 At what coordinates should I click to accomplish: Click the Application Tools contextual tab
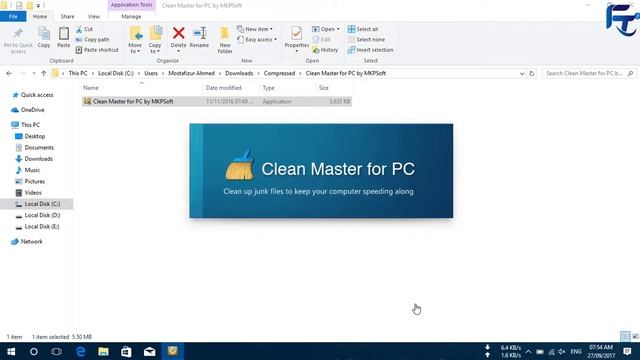131,5
